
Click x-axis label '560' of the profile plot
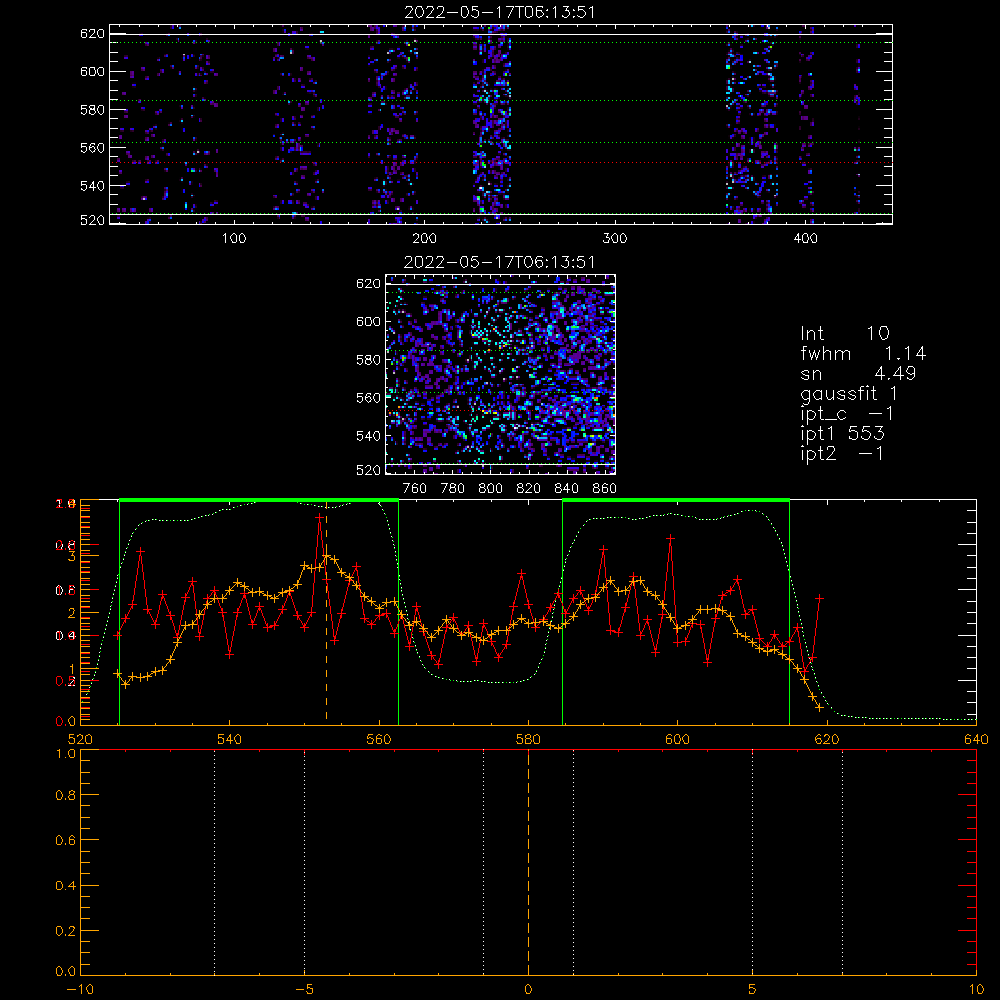(379, 740)
